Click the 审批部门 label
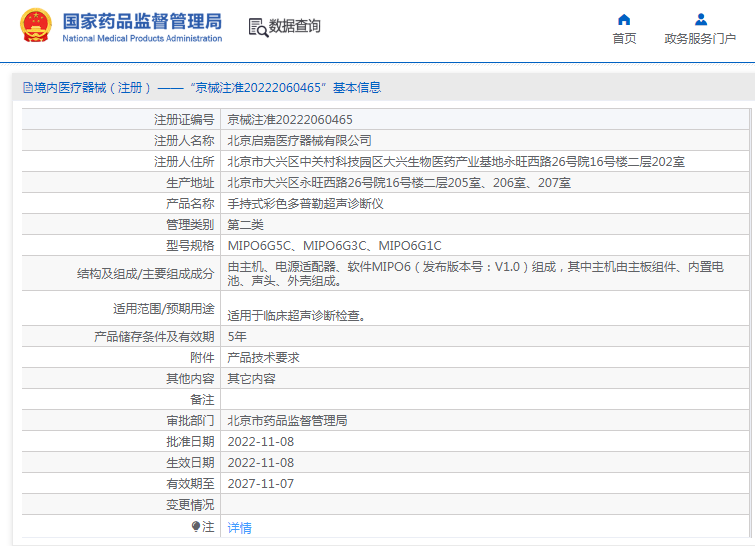This screenshot has width=755, height=546. (x=190, y=421)
